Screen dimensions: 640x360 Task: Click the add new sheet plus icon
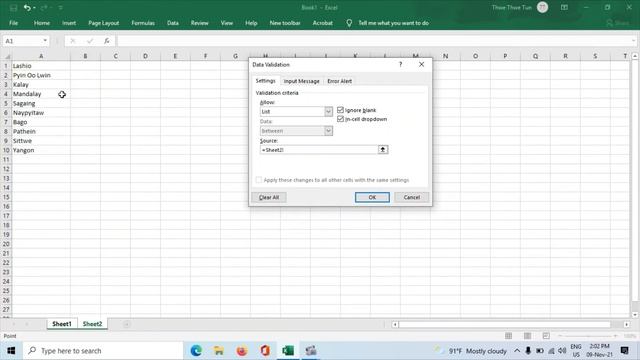[127, 324]
